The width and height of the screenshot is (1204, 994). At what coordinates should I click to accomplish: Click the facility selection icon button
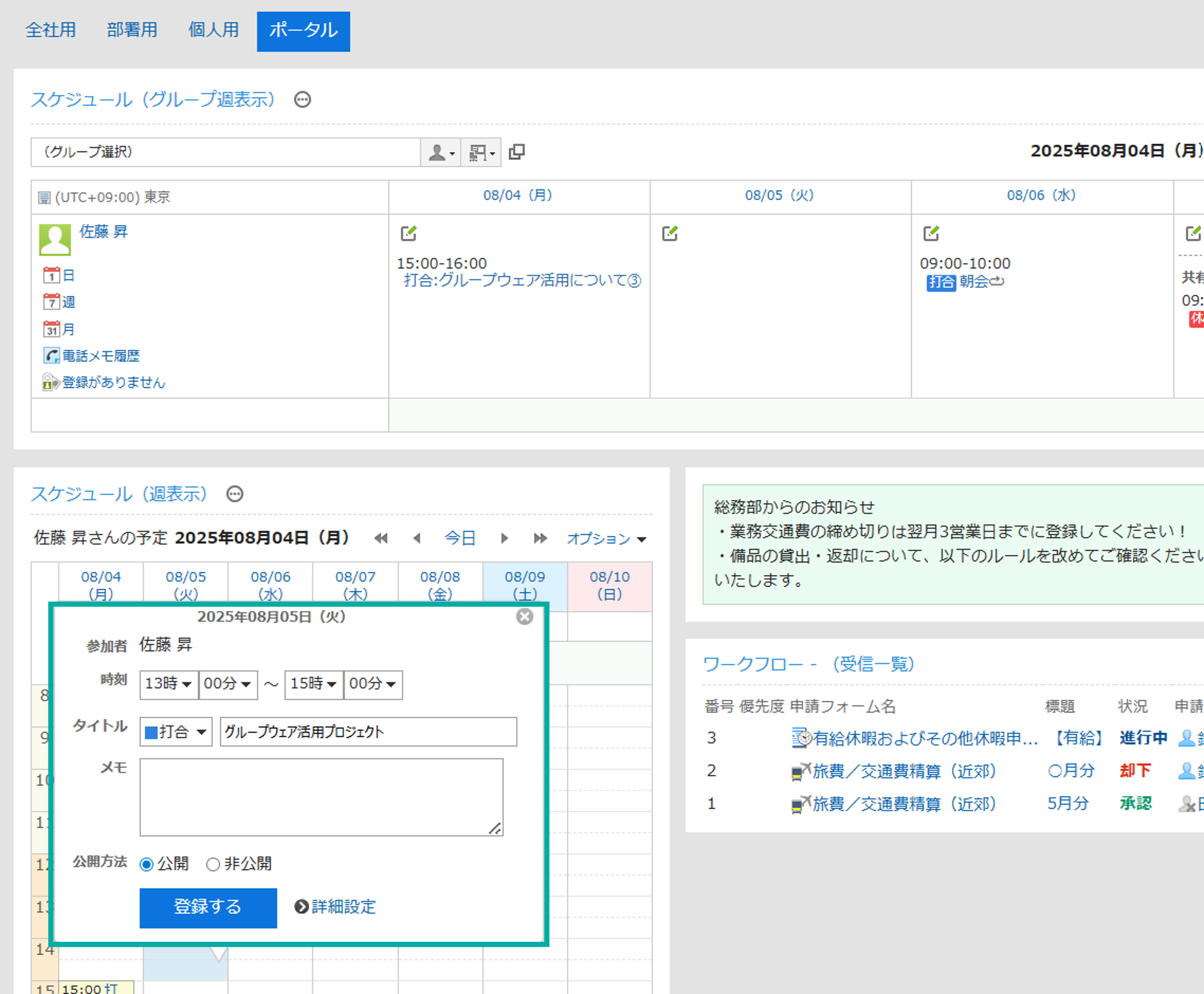[481, 152]
